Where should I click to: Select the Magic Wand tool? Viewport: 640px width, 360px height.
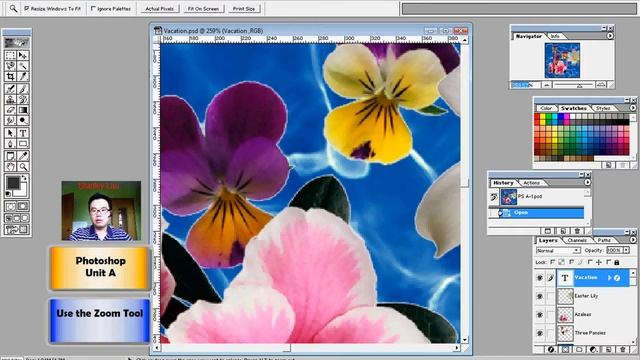click(x=23, y=66)
